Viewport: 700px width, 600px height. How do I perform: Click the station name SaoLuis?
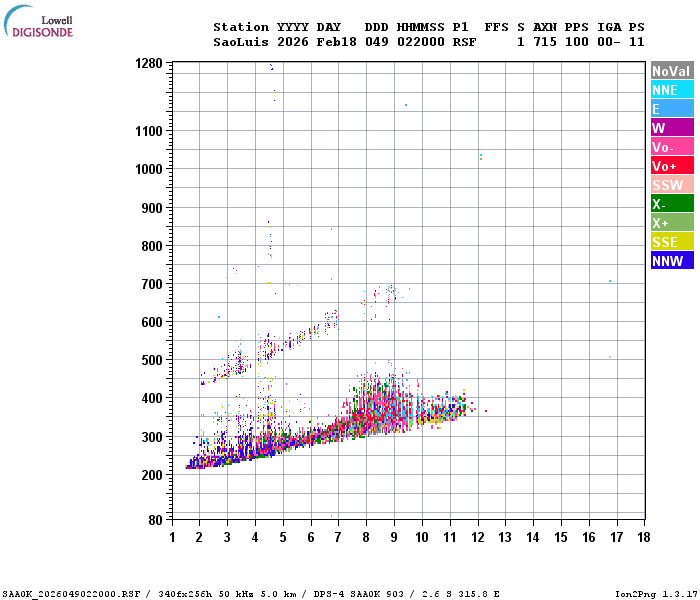241,42
